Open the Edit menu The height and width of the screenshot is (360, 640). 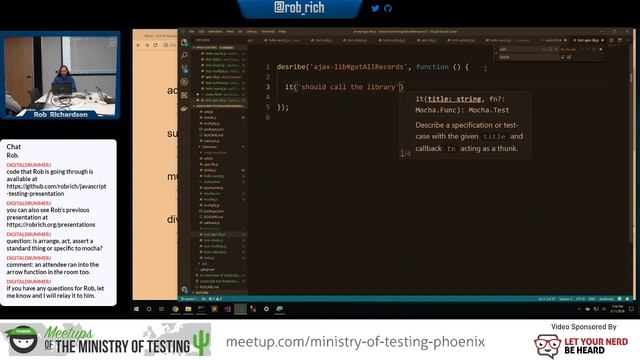(201, 31)
